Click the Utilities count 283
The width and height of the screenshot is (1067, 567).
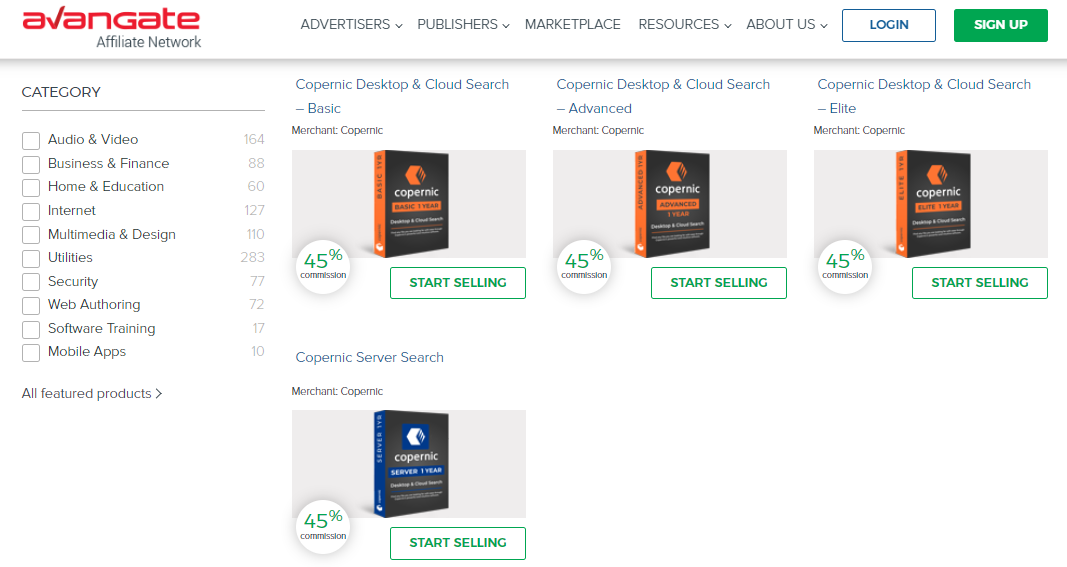[252, 257]
